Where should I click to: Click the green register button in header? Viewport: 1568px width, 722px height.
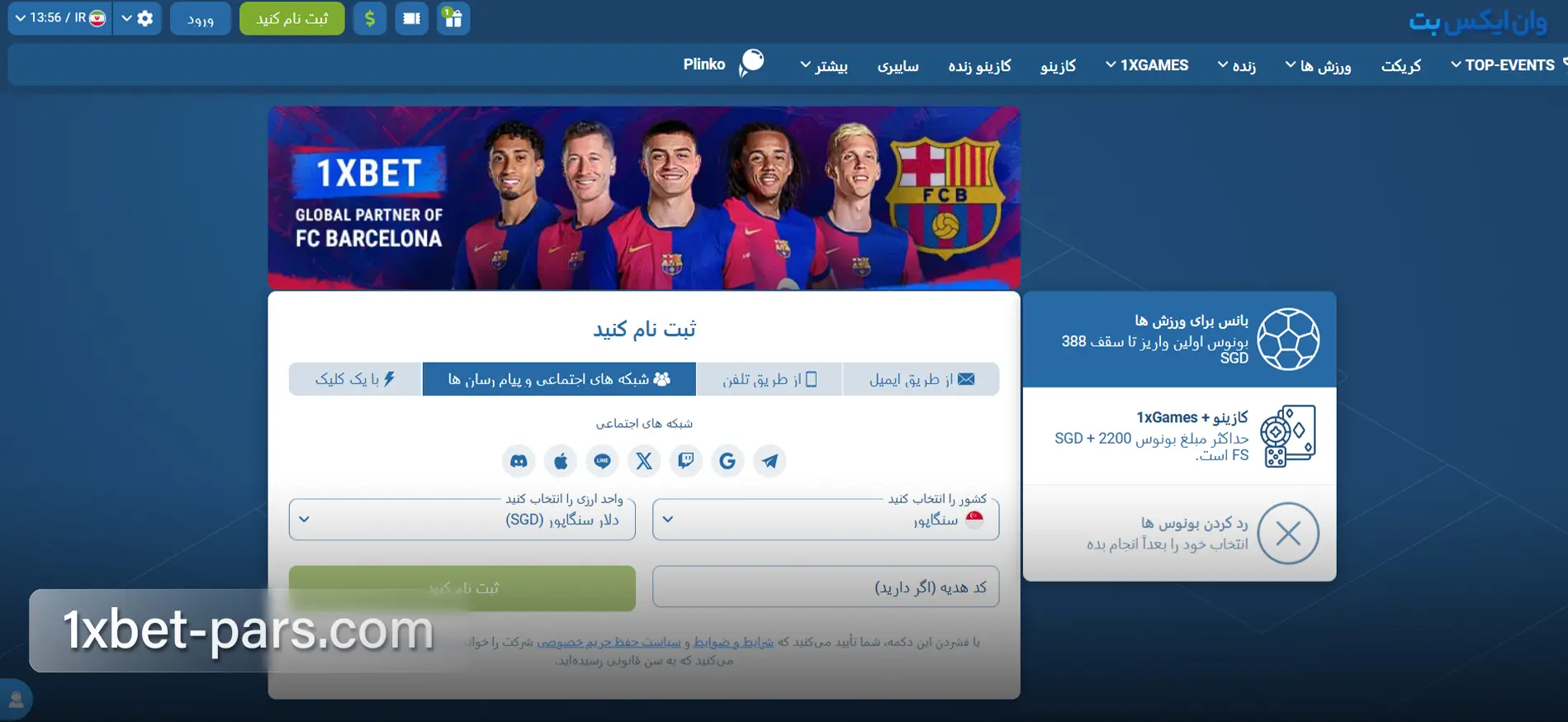coord(292,18)
